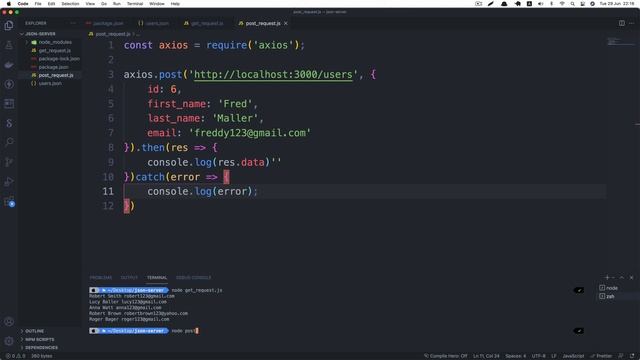Click the volume icon in menu bar

[x=540, y=4]
